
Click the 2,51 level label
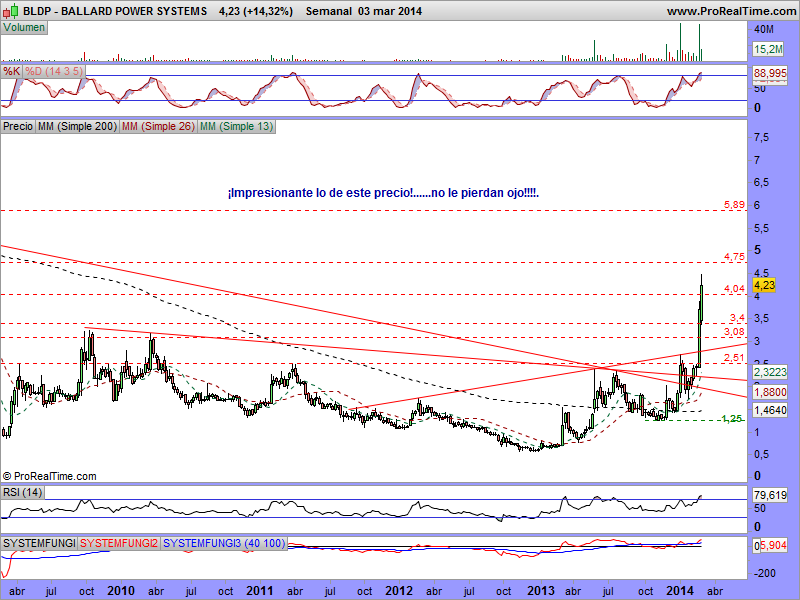(734, 358)
